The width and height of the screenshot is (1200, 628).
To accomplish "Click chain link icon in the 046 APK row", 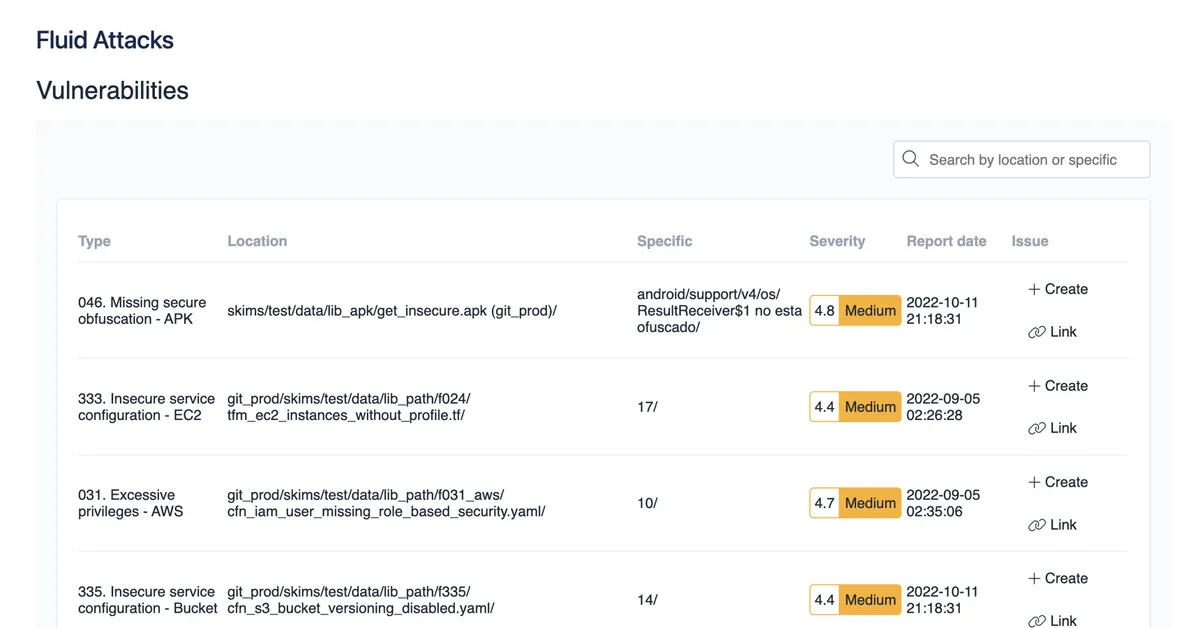I will [1037, 332].
